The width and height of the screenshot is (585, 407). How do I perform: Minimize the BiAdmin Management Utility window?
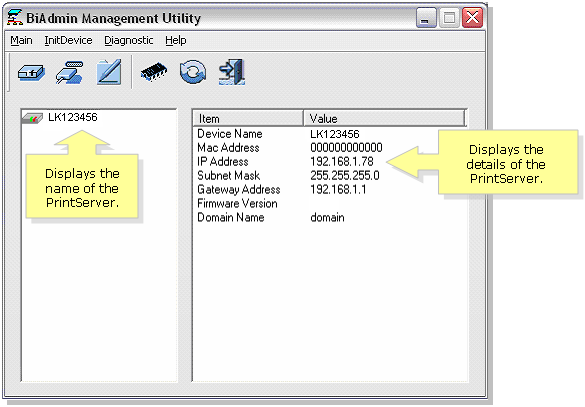[426, 18]
